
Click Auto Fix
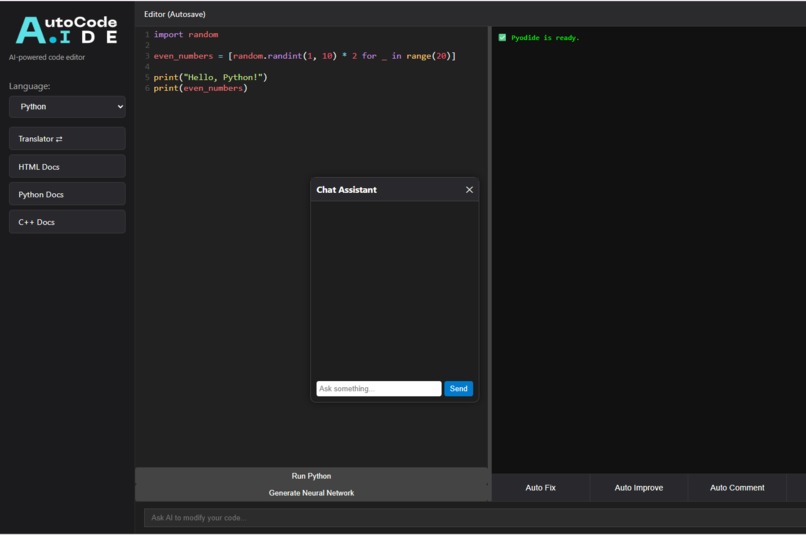pos(540,488)
